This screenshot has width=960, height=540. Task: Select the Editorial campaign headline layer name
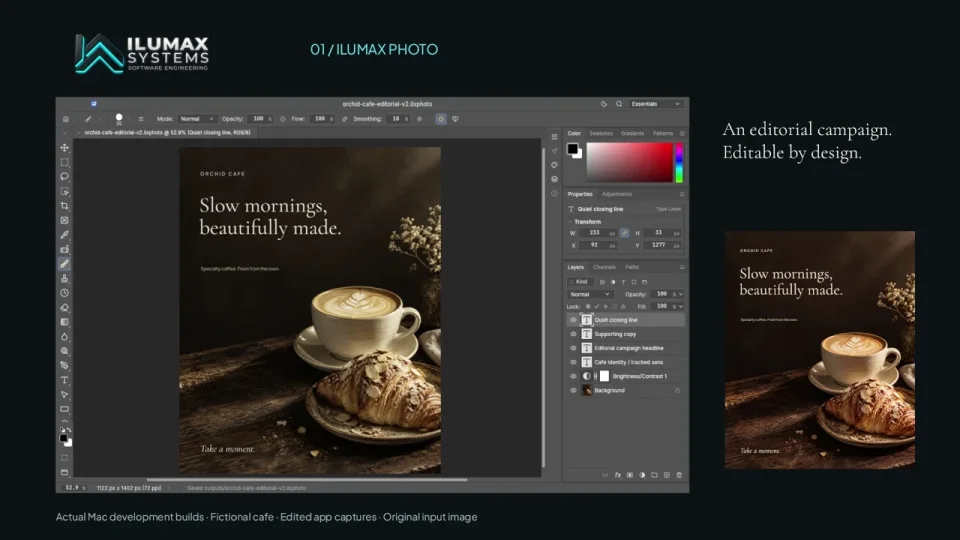click(629, 348)
